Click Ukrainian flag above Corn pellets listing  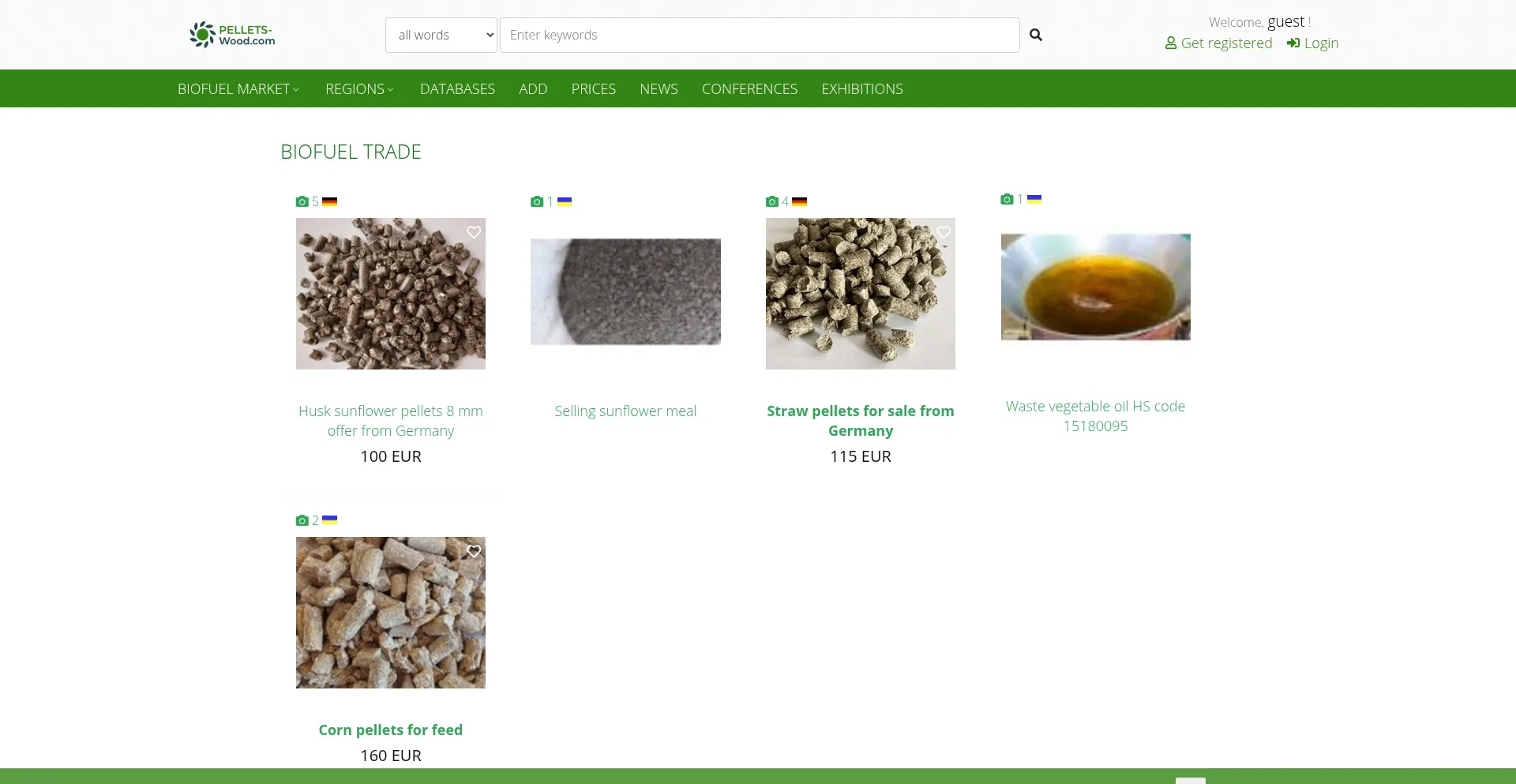[x=329, y=520]
